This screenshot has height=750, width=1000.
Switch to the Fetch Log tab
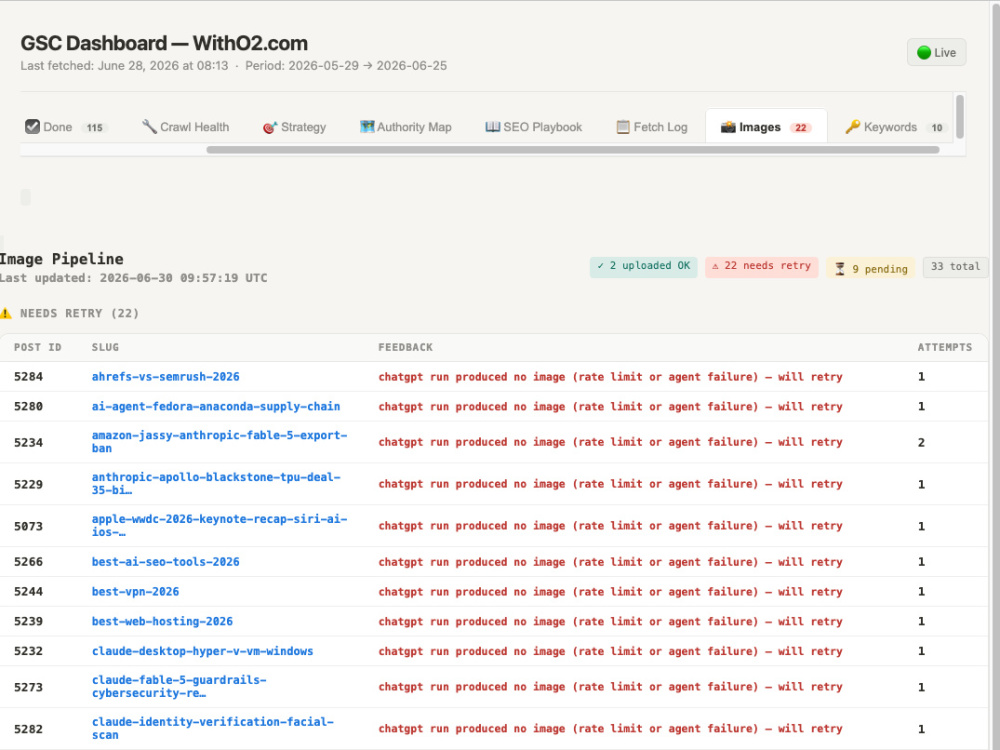pos(652,127)
